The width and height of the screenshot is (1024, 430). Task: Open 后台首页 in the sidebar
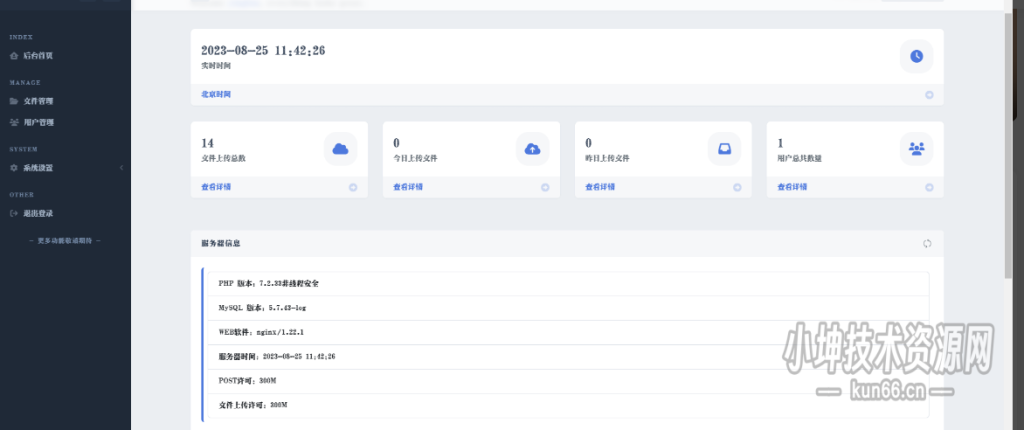tap(38, 56)
